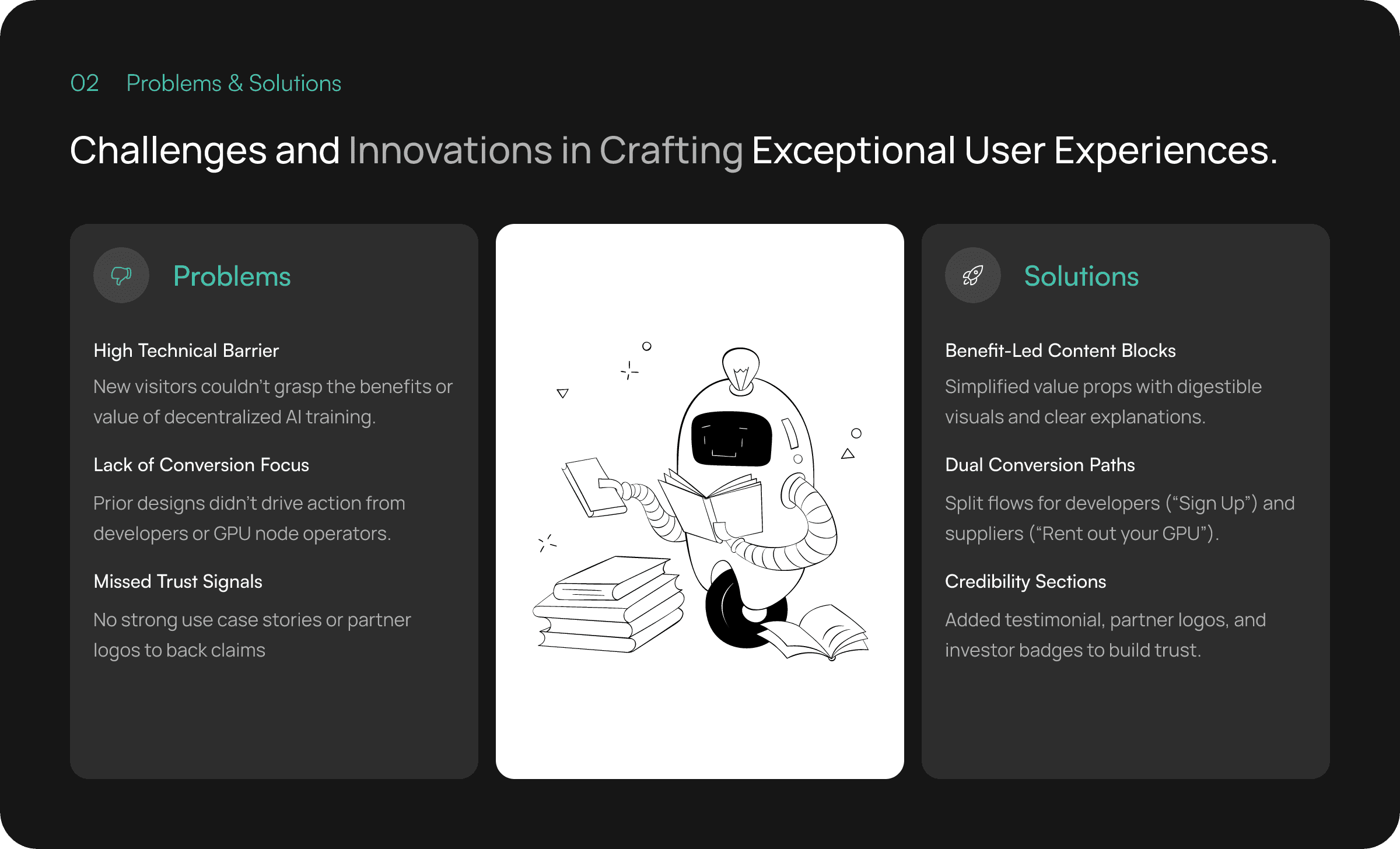Click the main Challenges and Innovations headline
This screenshot has width=1400, height=849.
click(x=674, y=150)
